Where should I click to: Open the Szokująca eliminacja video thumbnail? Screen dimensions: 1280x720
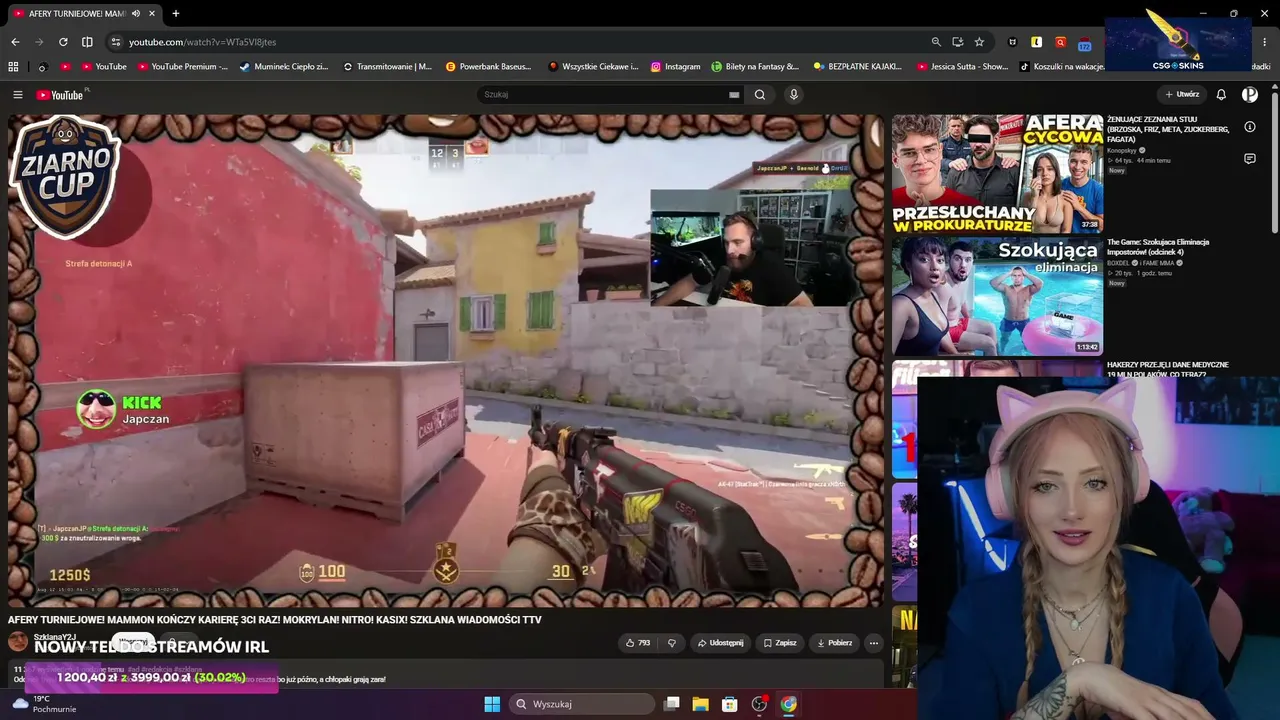[997, 296]
